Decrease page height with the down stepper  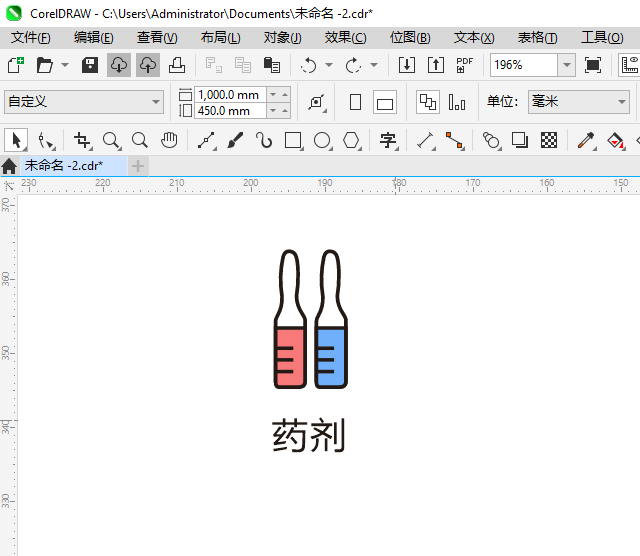pos(273,111)
